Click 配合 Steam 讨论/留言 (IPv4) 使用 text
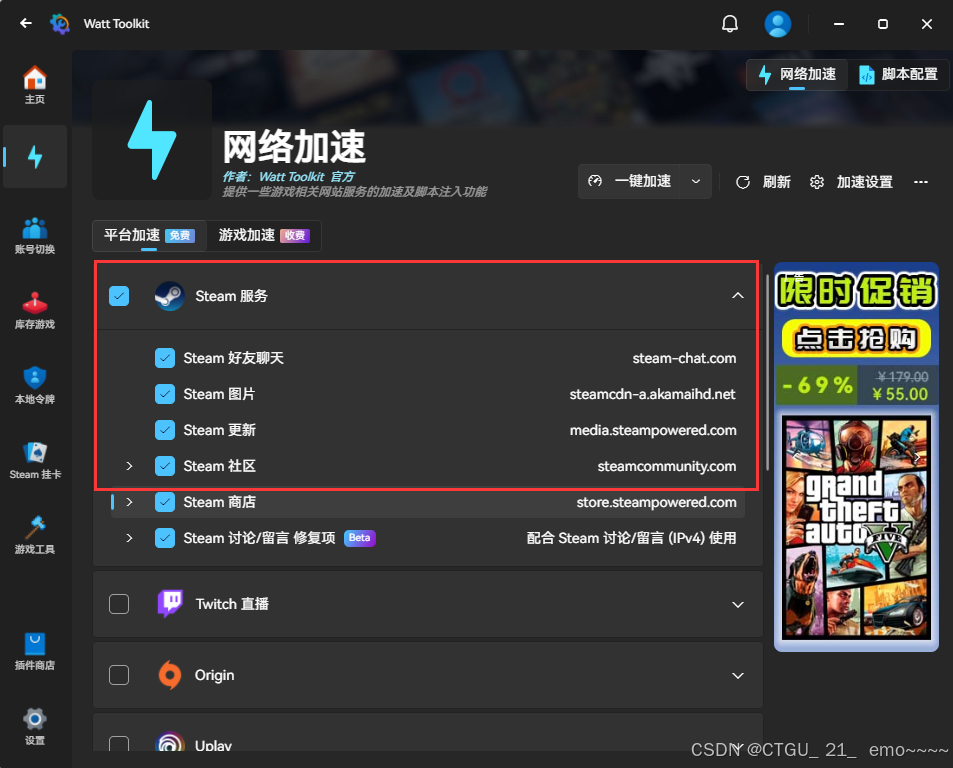The height and width of the screenshot is (768, 953). click(631, 538)
